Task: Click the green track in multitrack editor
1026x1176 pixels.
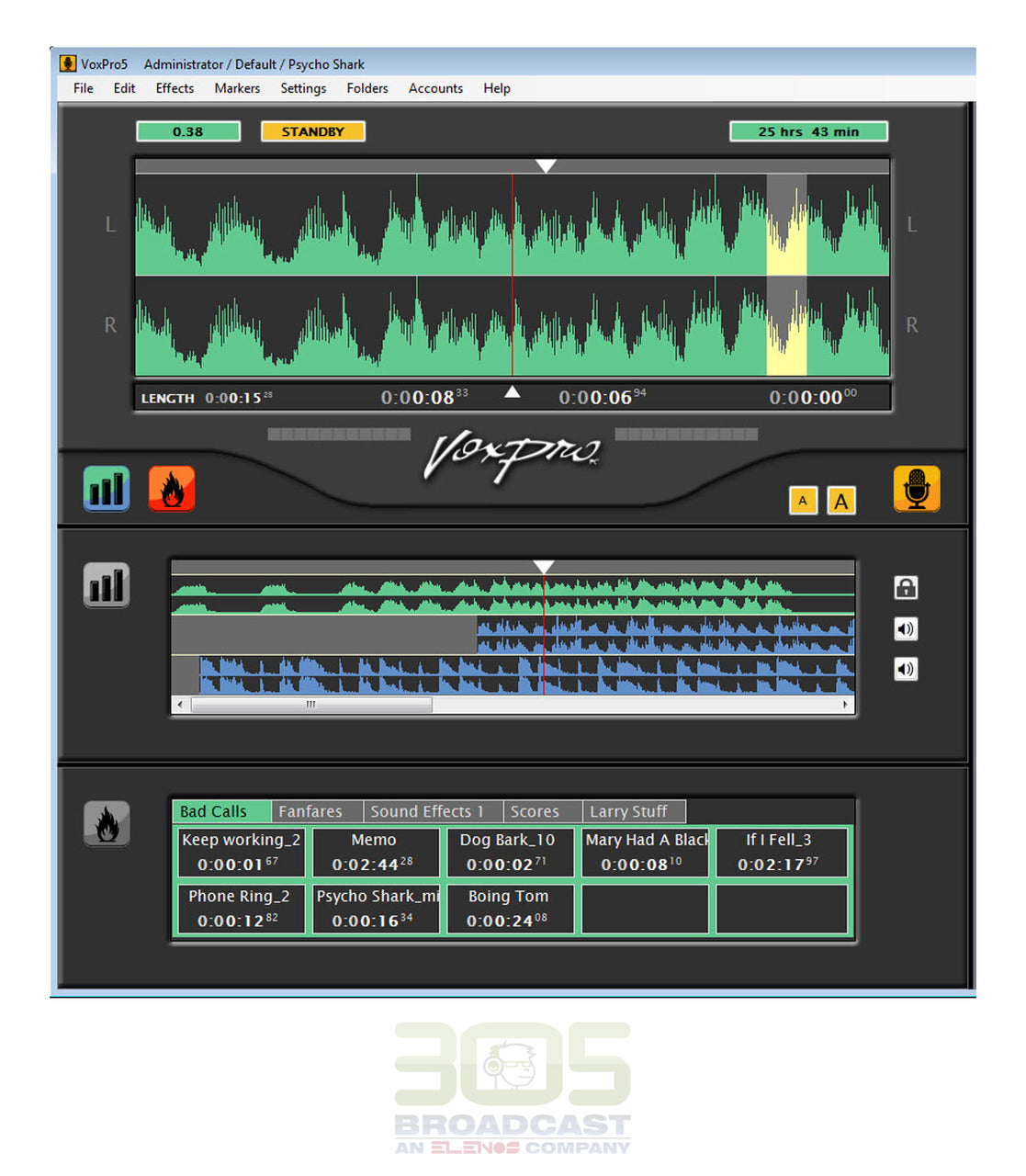Action: (x=513, y=595)
